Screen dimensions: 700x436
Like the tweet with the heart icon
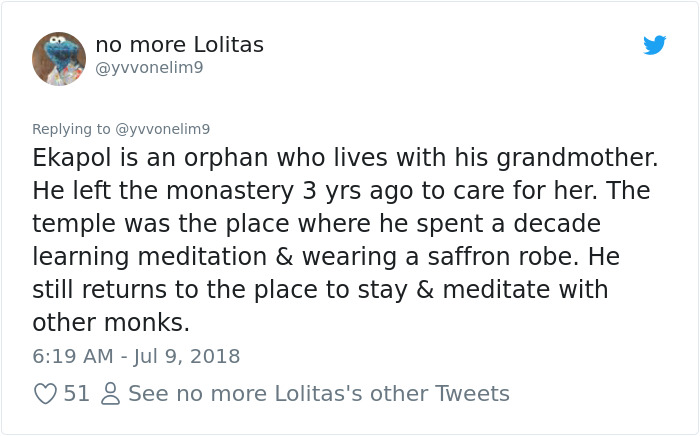point(45,394)
